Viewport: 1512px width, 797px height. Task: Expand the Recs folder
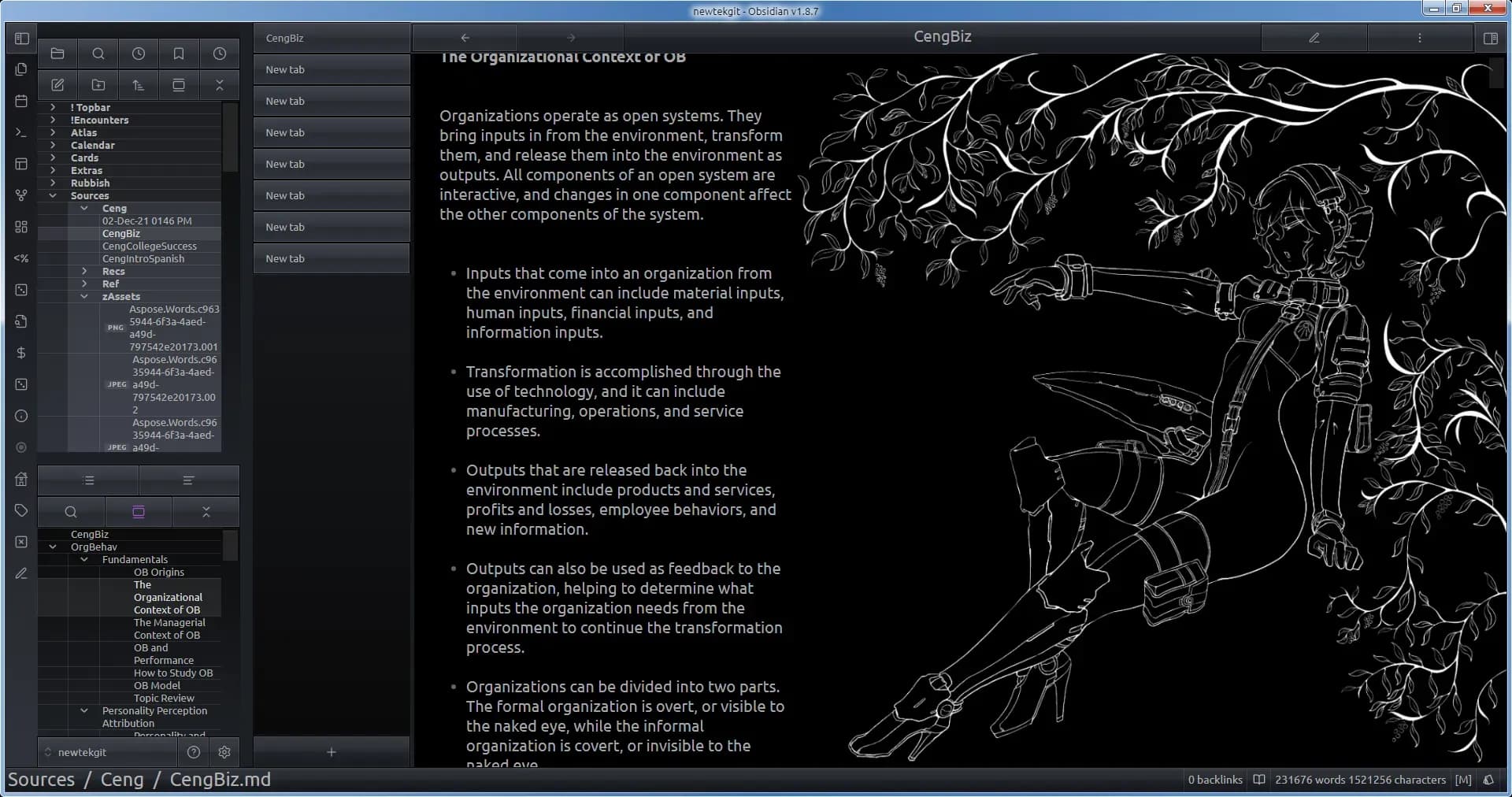click(x=84, y=271)
